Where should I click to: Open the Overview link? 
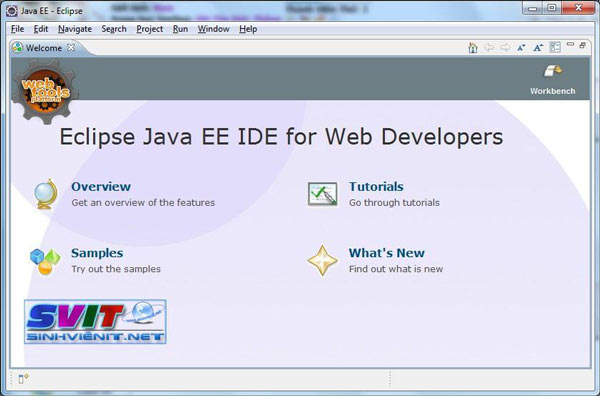click(x=101, y=186)
